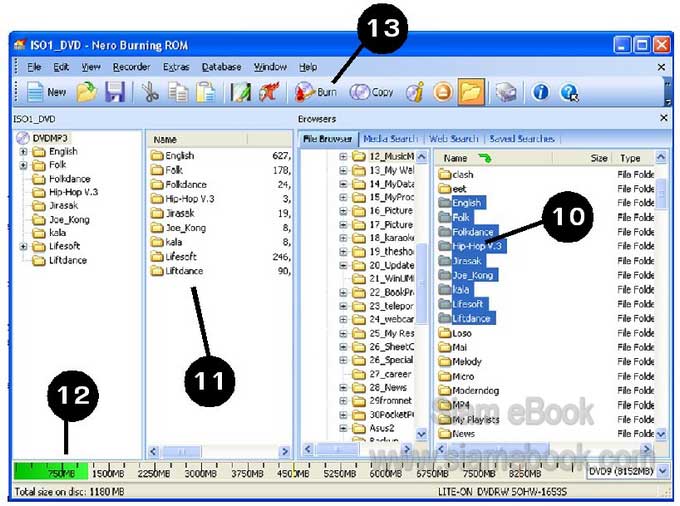
Task: Sort browser list by Type column header
Action: pos(632,158)
